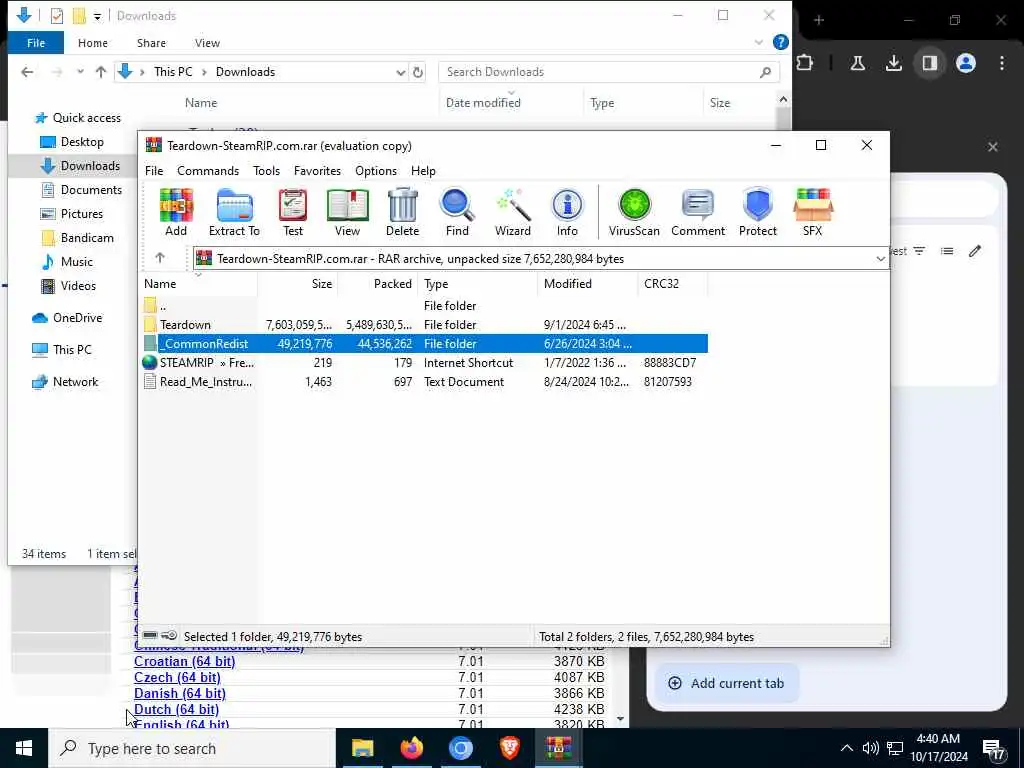This screenshot has width=1024, height=768.
Task: Open Explorer recent locations dropdown arrow
Action: tap(80, 72)
